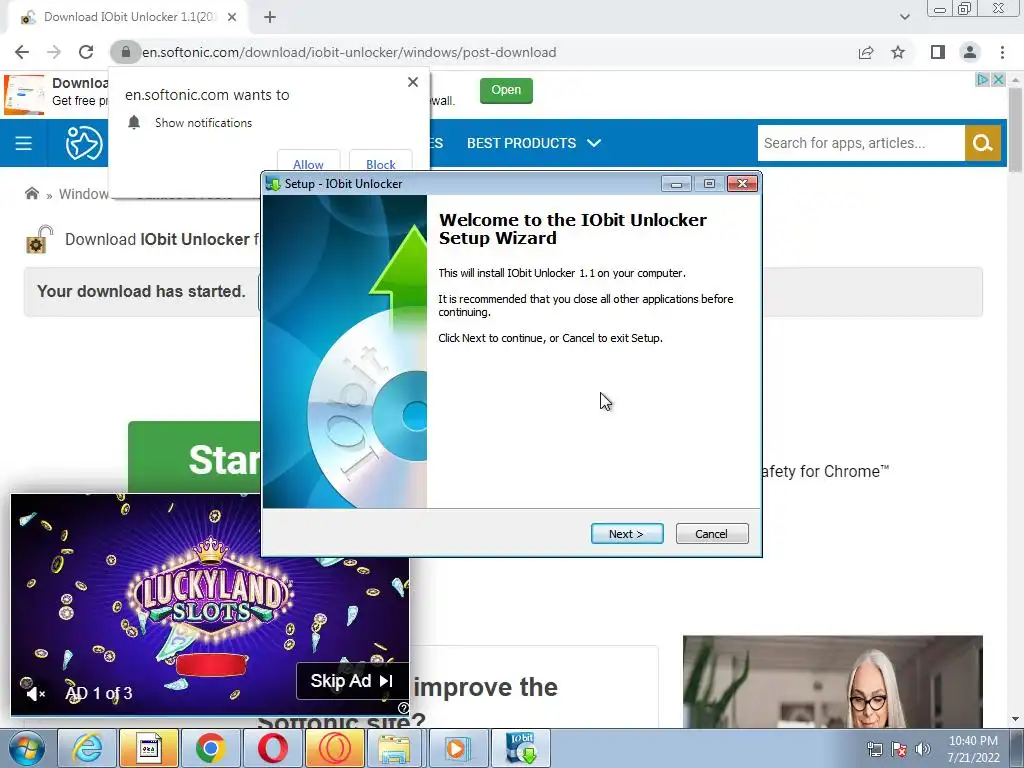
Task: Select the Download IObit Unlocker tab
Action: pos(128,17)
